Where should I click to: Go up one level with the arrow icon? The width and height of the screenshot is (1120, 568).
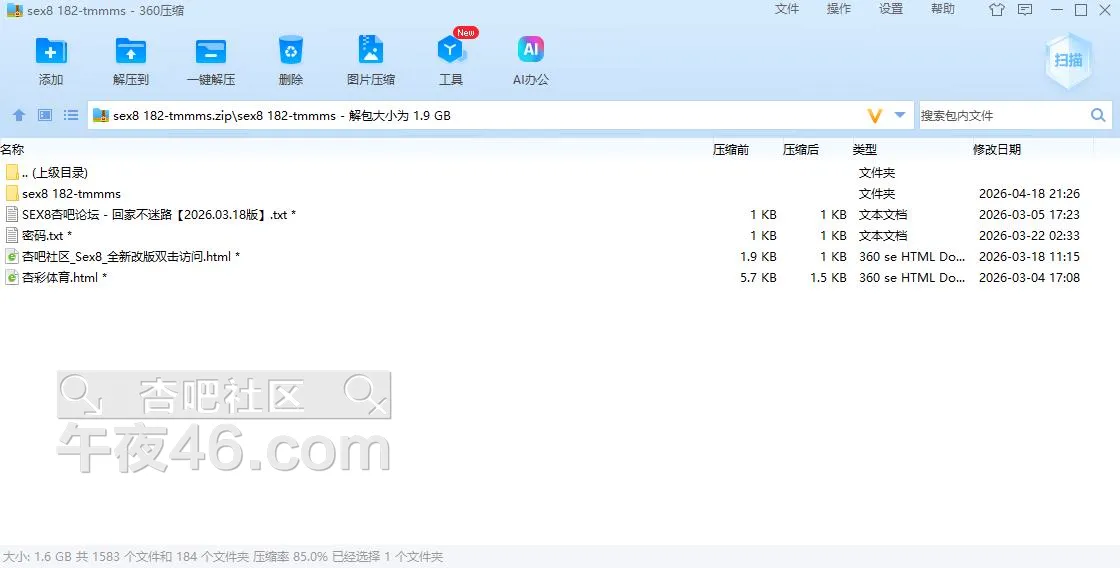pyautogui.click(x=18, y=115)
